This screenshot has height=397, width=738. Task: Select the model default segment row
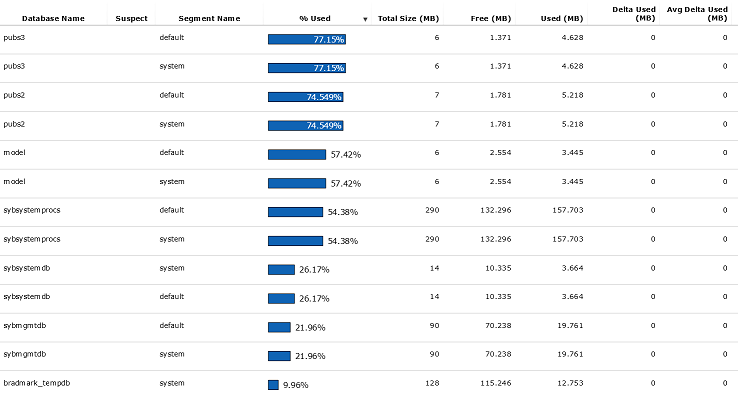(x=369, y=154)
